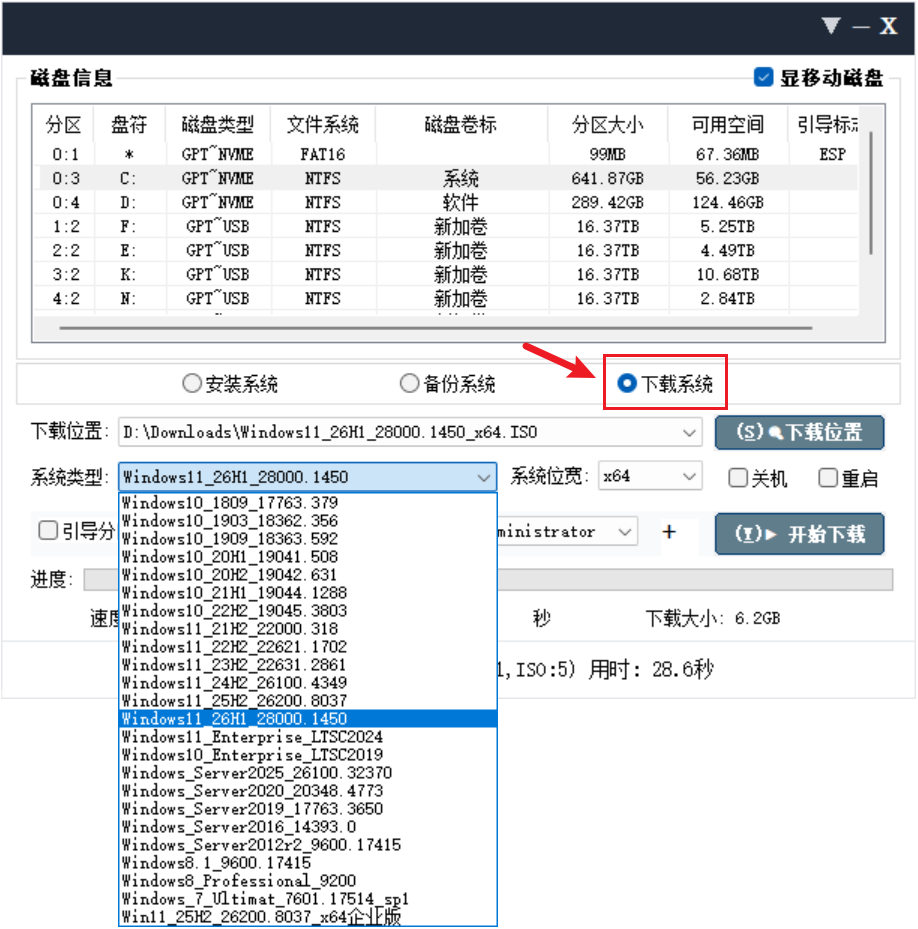The width and height of the screenshot is (918, 929).
Task: Choose Windows8.1_9600.17415 from list
Action: pos(308,863)
